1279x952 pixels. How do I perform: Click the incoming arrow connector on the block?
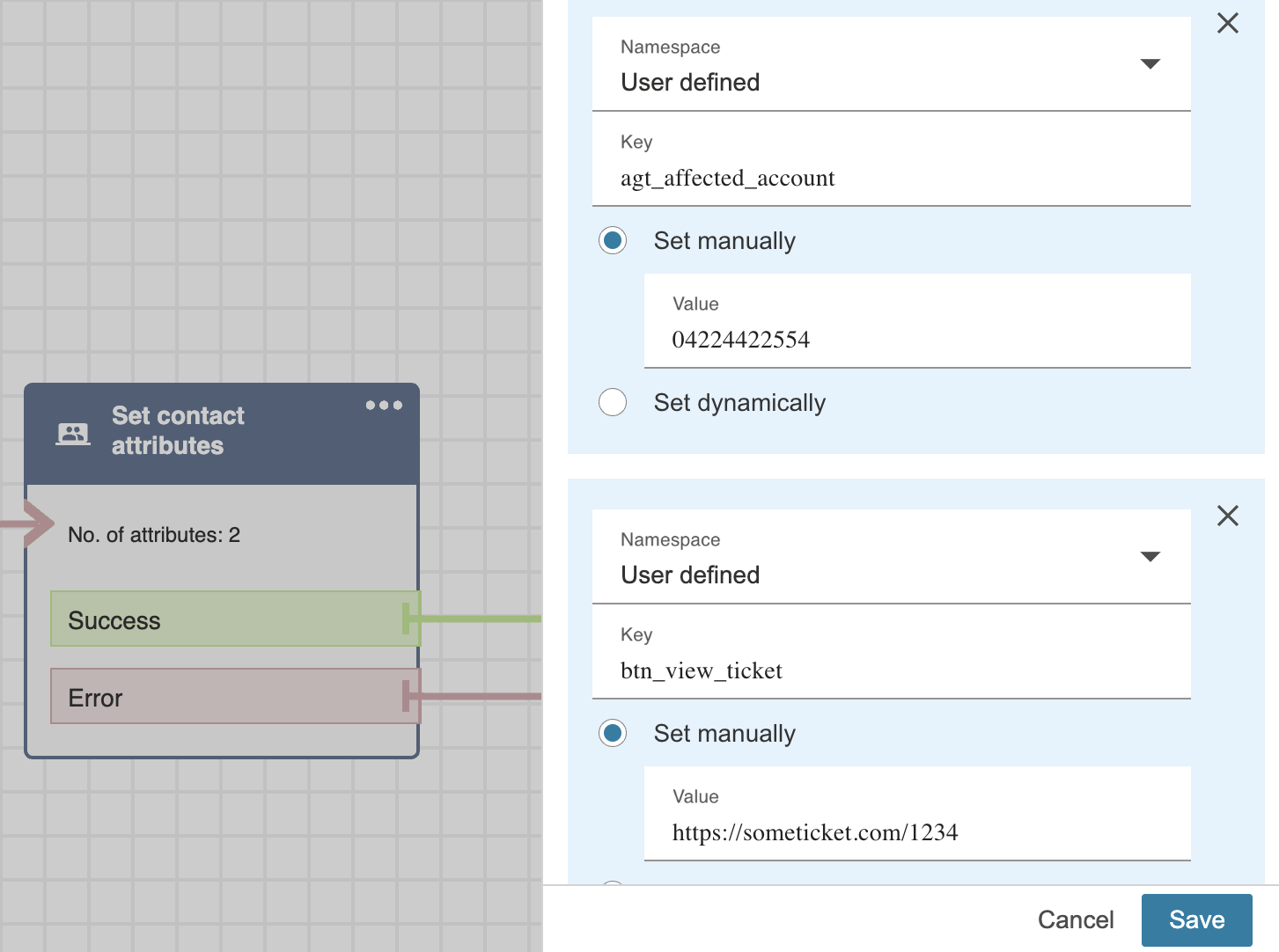pyautogui.click(x=35, y=524)
